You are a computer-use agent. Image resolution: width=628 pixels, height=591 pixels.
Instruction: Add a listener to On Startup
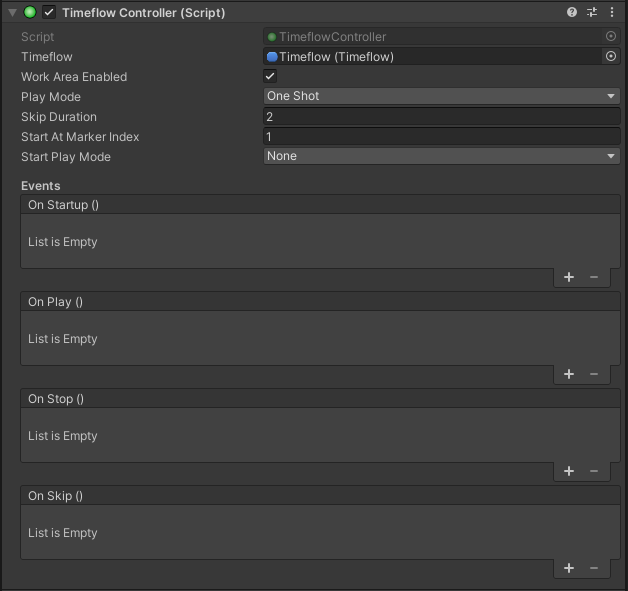point(569,277)
